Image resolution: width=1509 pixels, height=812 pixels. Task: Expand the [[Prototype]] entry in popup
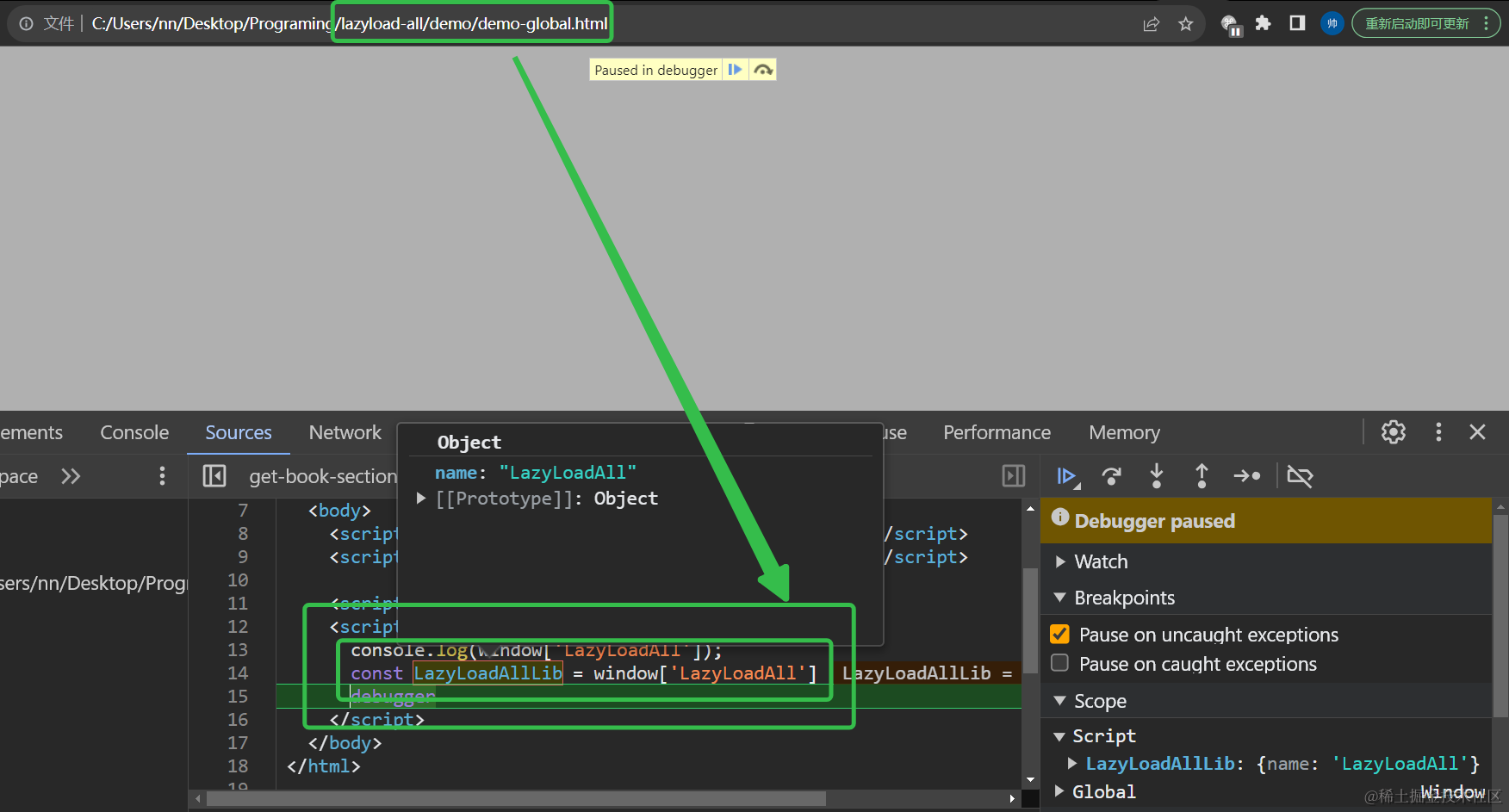tap(421, 499)
